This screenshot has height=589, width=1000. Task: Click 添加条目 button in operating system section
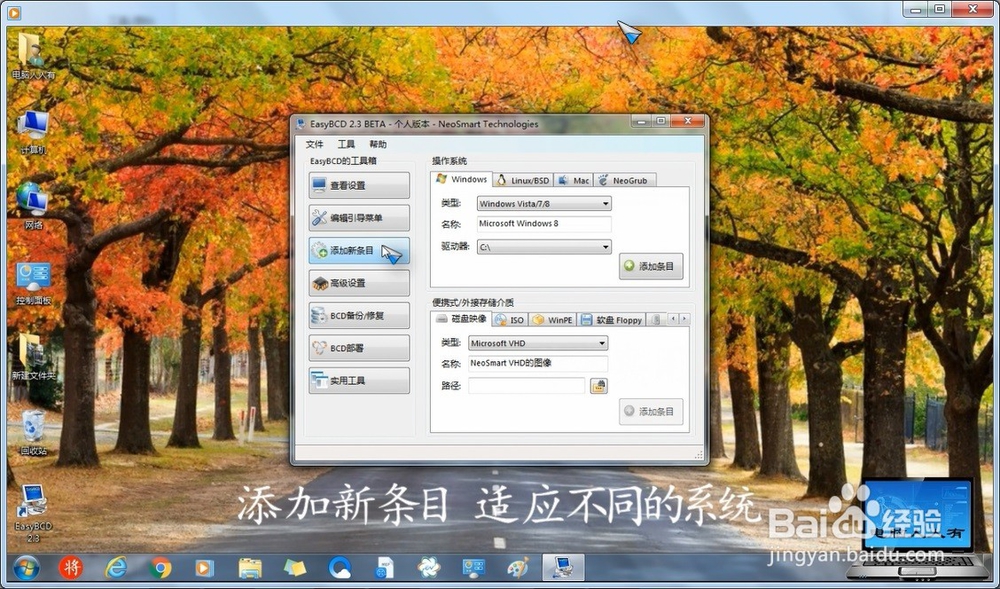(x=651, y=266)
